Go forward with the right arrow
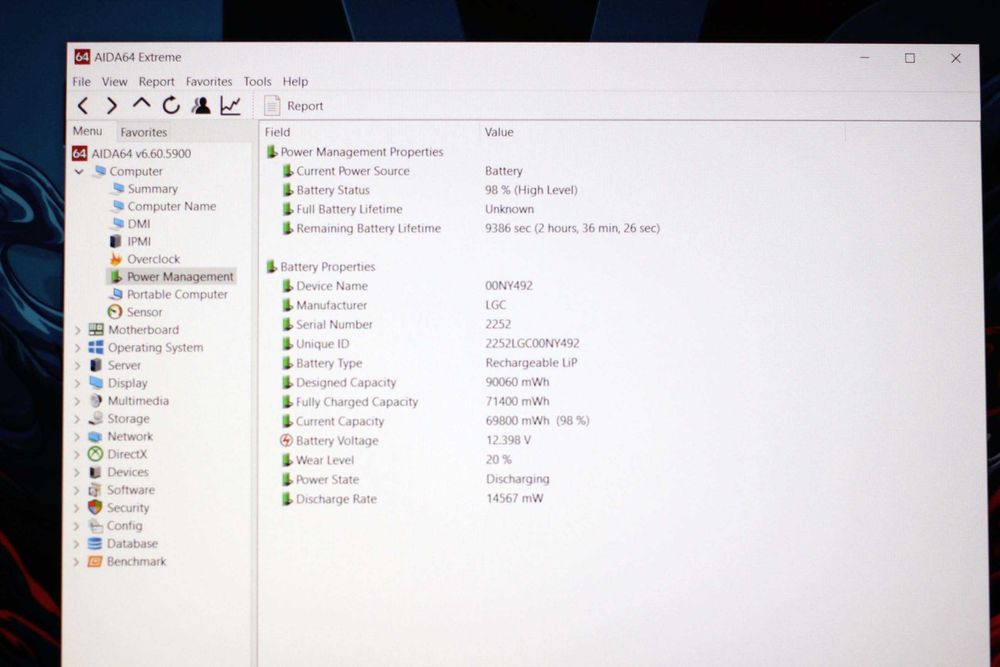 (x=112, y=106)
